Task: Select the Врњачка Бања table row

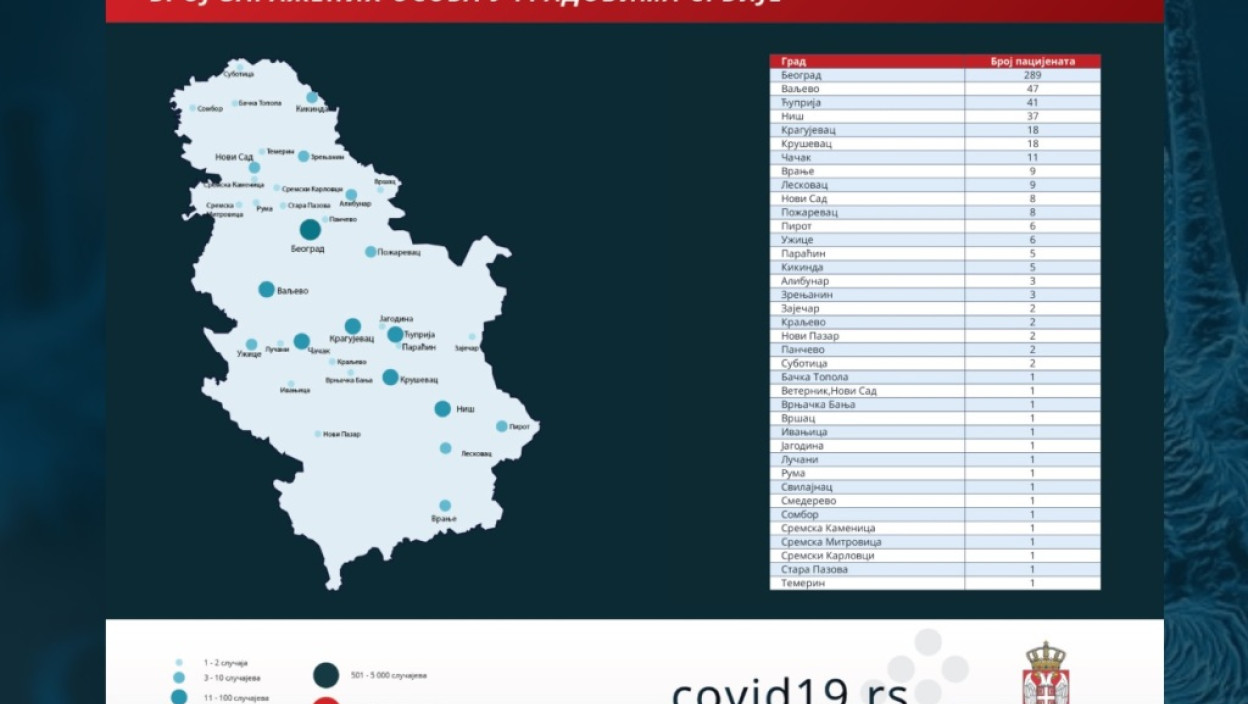Action: tap(935, 405)
